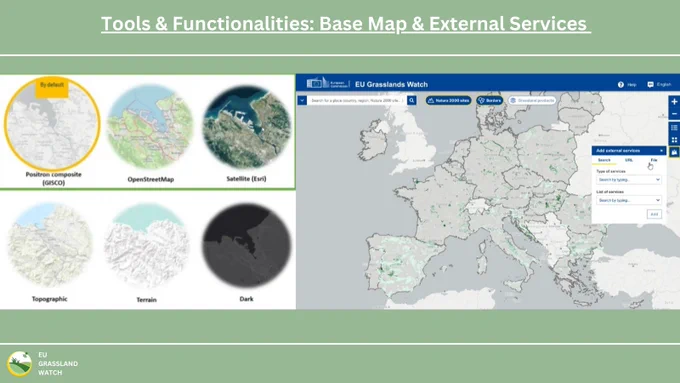Click the English language link

tap(664, 85)
